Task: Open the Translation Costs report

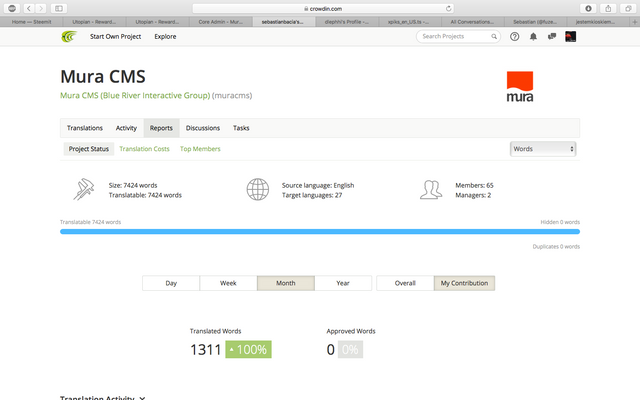Action: click(144, 149)
